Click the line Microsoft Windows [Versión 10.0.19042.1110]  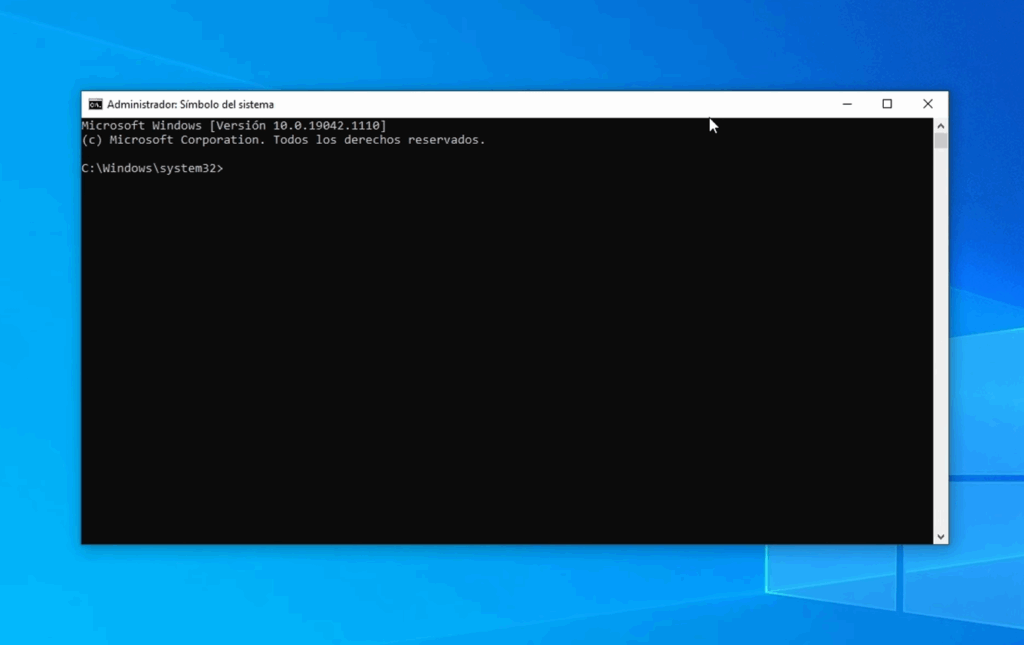234,125
